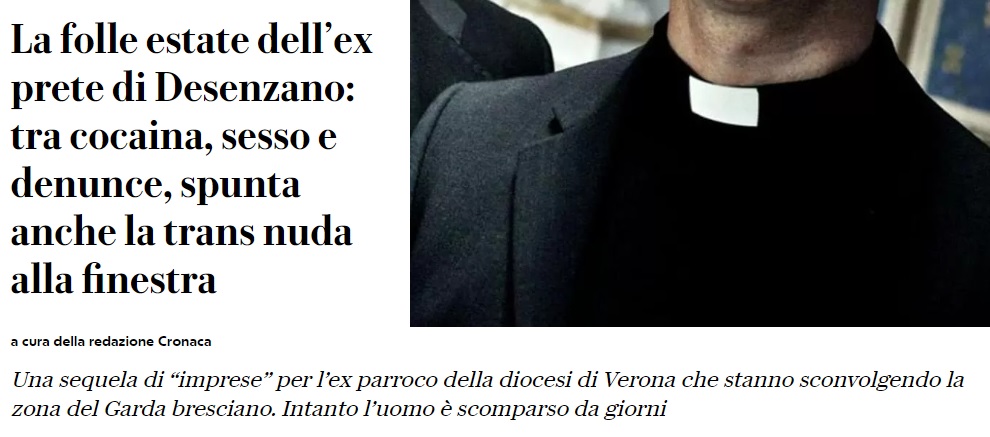Open byline "a cura della redazione Cronaca"
Screen dimensions: 990x437
coord(111,342)
